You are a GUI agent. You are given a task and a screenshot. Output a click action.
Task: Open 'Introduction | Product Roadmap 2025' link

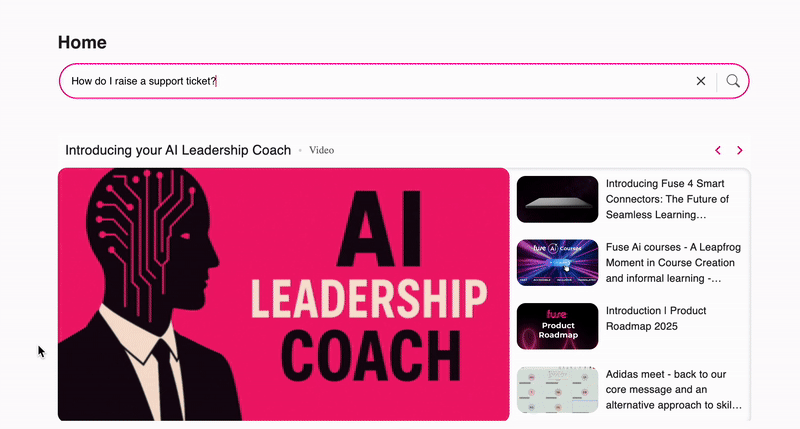click(x=656, y=318)
